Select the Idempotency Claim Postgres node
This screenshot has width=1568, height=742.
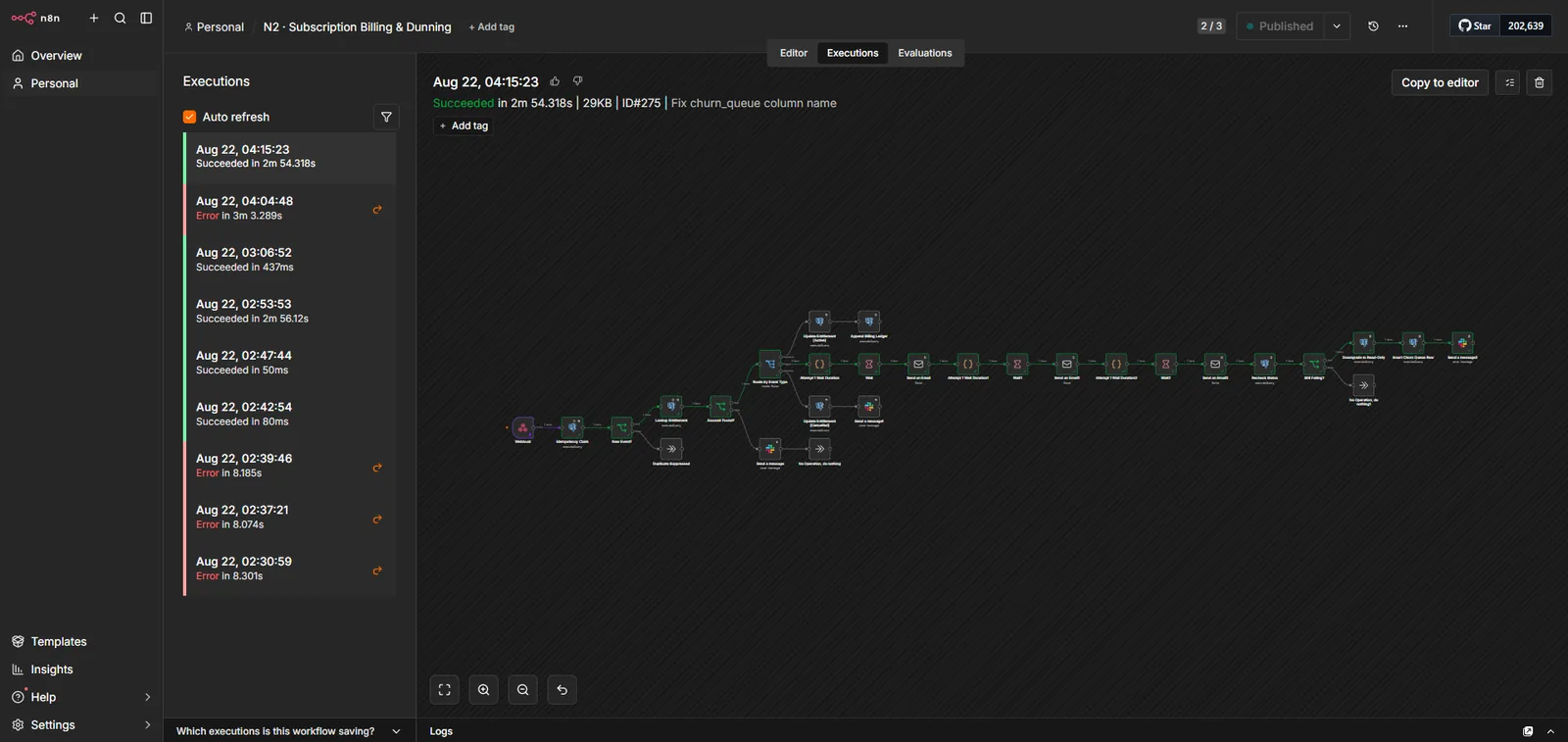(572, 427)
